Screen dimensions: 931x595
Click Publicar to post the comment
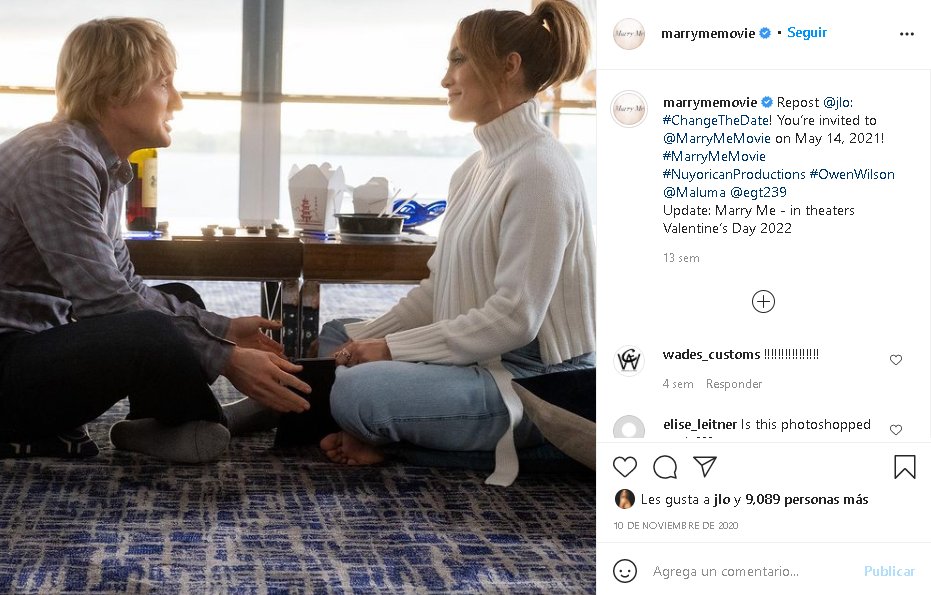889,571
